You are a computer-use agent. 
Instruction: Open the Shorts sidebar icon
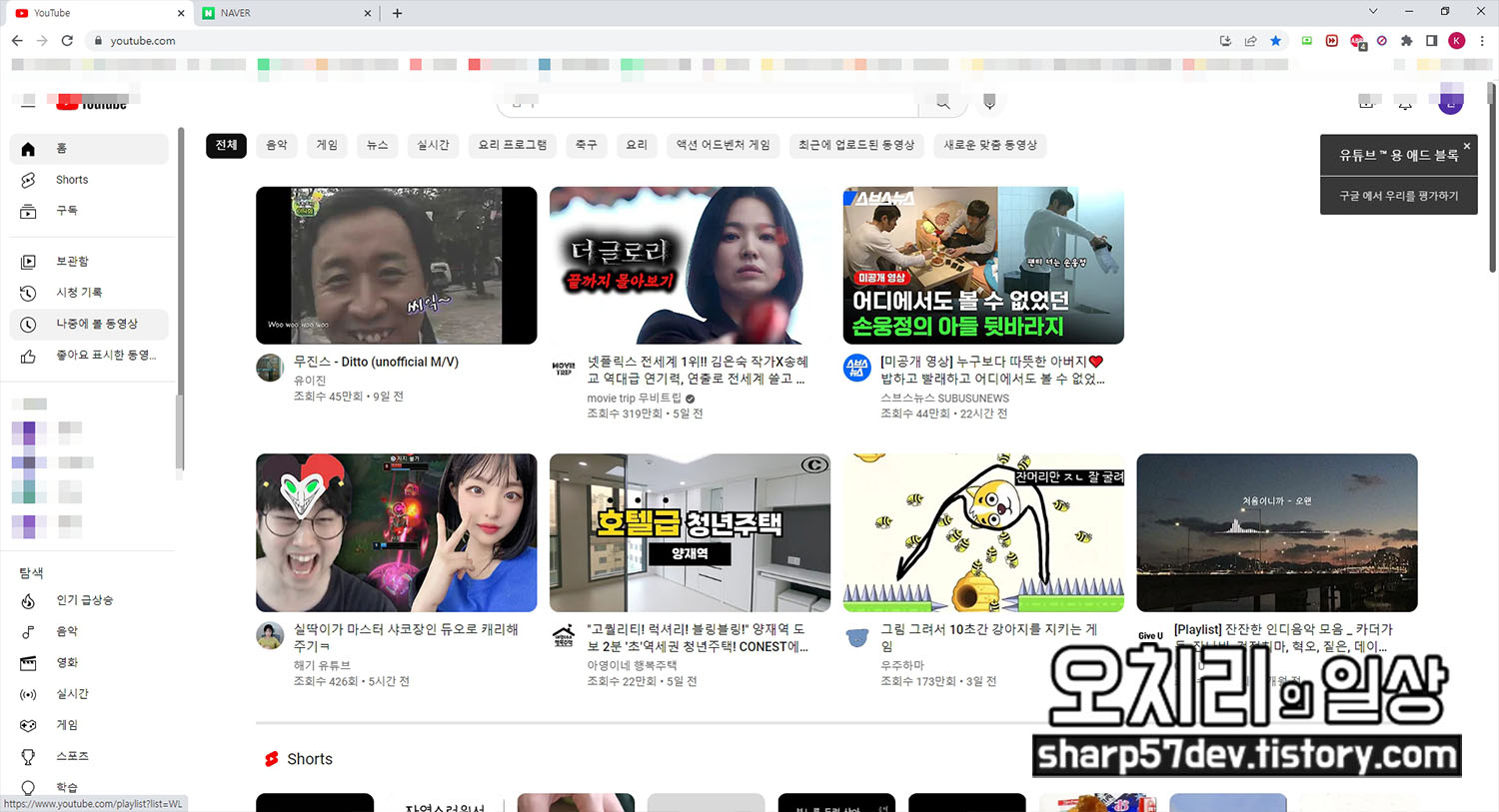28,180
